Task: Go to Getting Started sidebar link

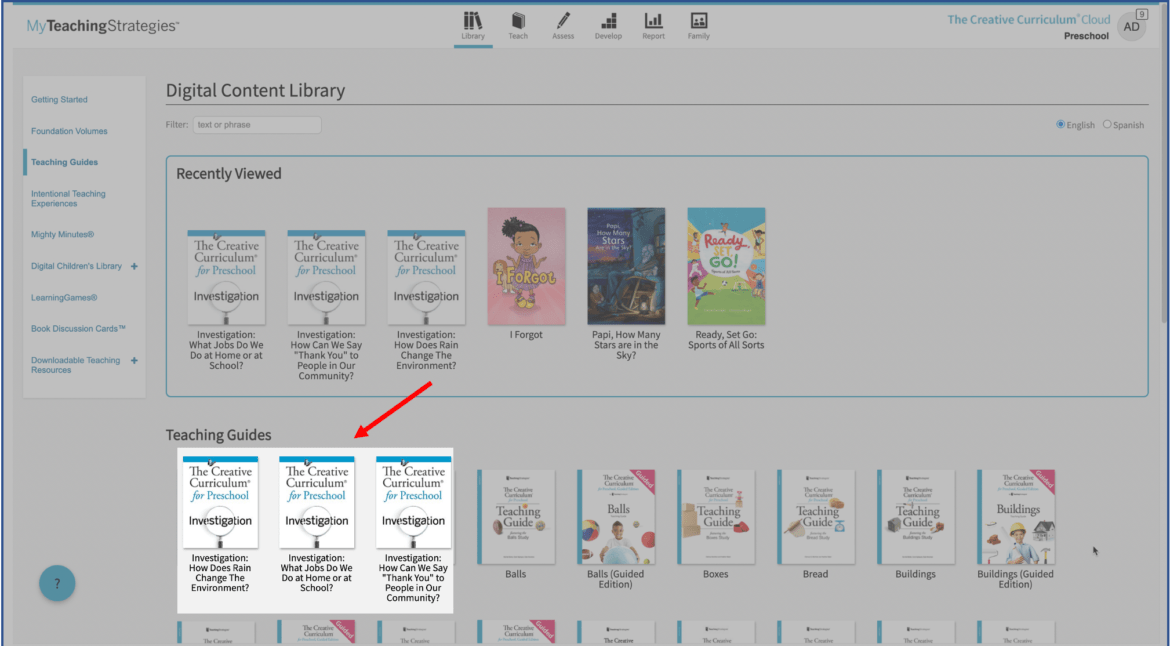Action: (59, 100)
